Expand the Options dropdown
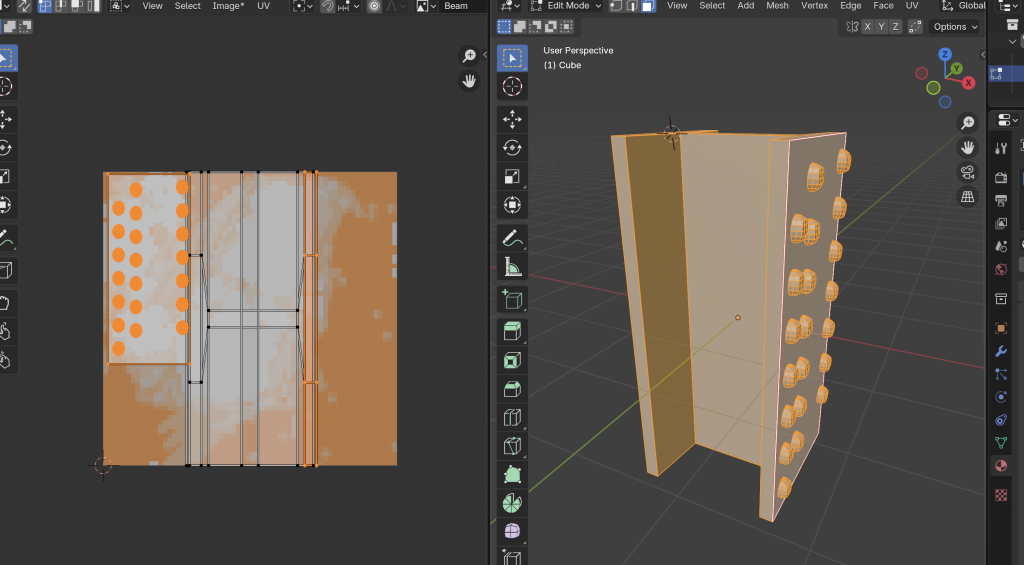 click(955, 27)
